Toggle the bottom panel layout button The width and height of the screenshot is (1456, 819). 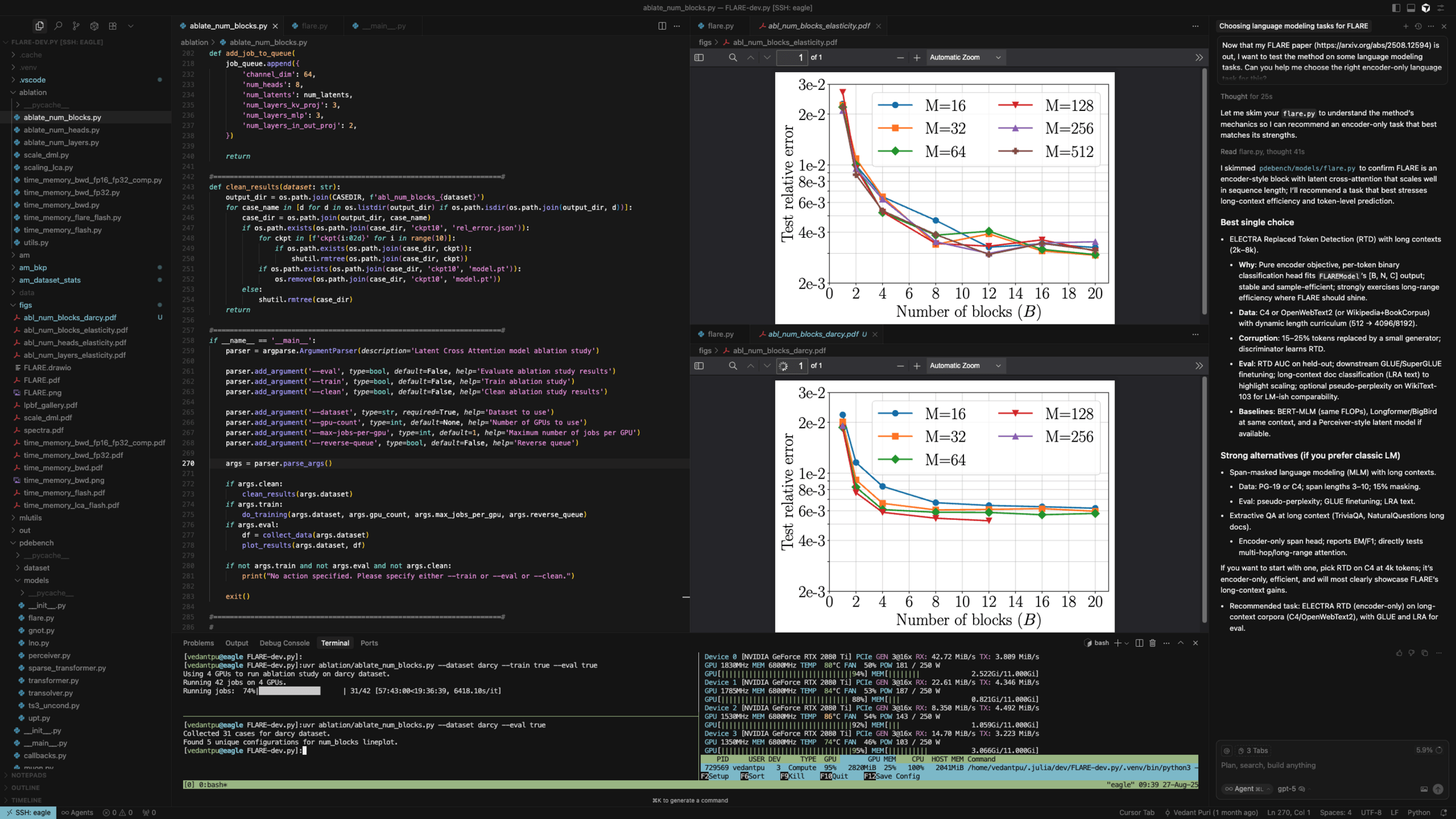tap(1410, 8)
